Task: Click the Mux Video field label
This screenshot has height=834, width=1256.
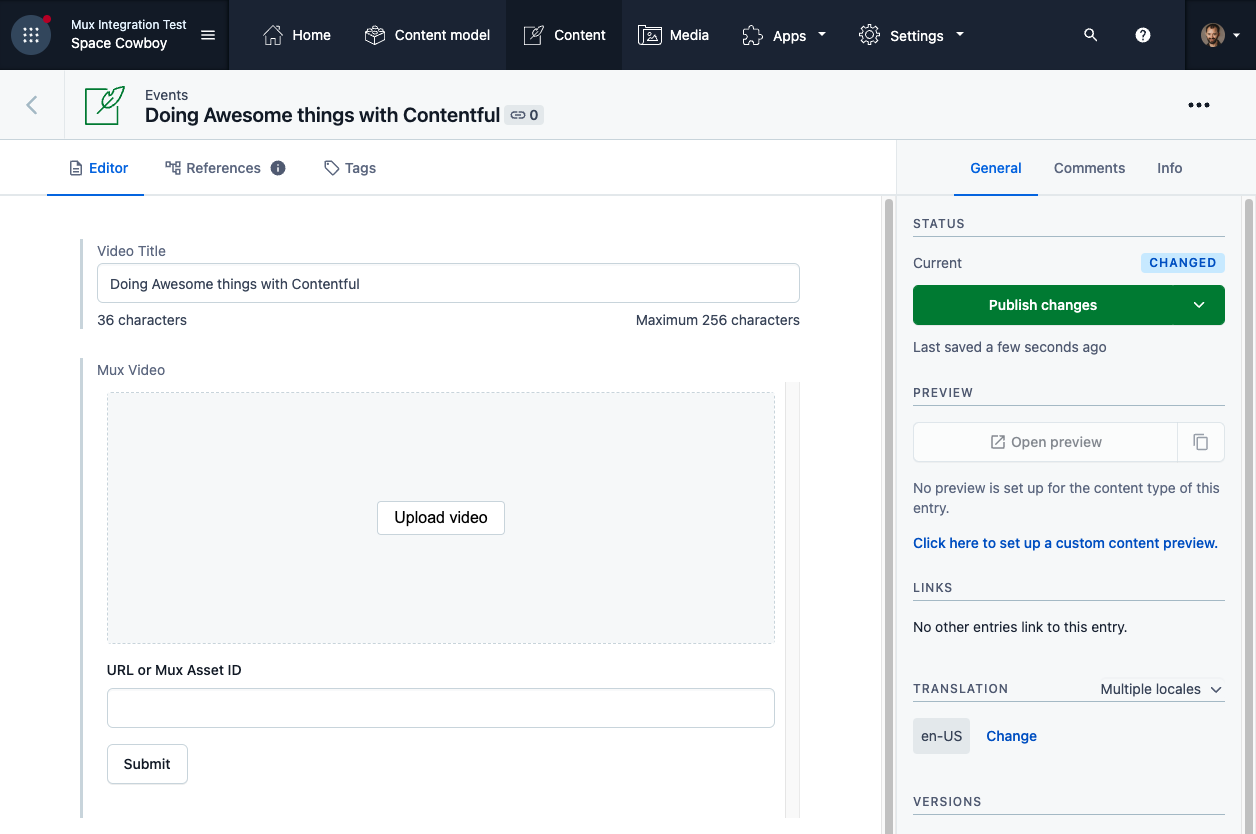Action: [131, 370]
